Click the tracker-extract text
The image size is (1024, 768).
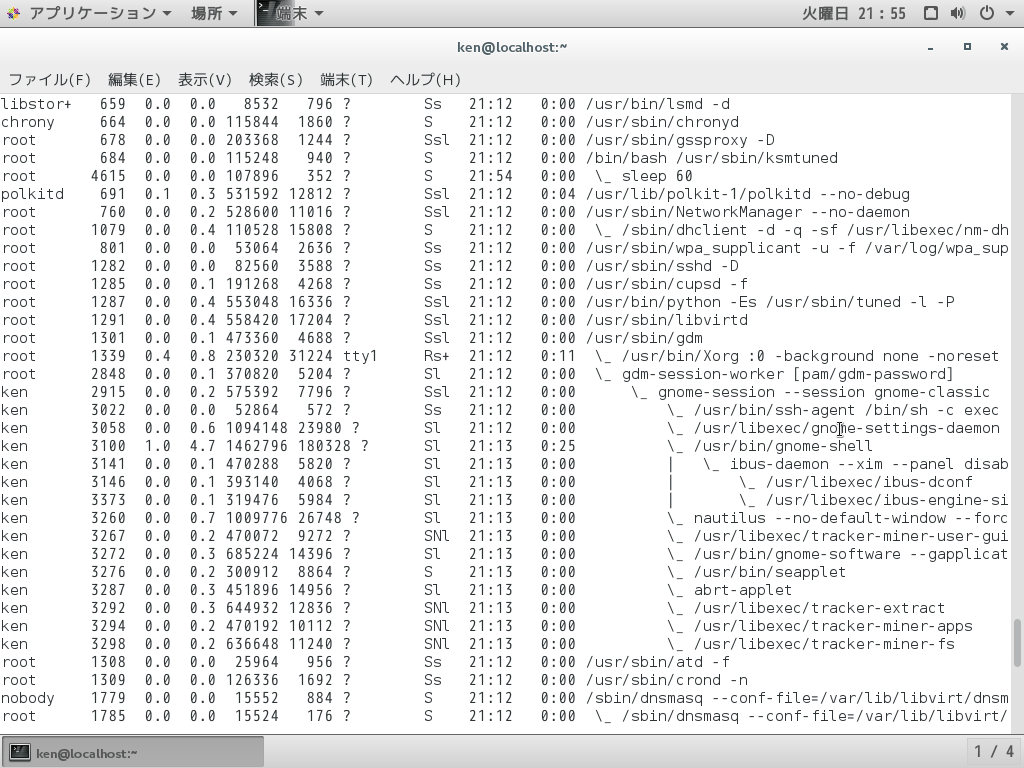[x=819, y=608]
